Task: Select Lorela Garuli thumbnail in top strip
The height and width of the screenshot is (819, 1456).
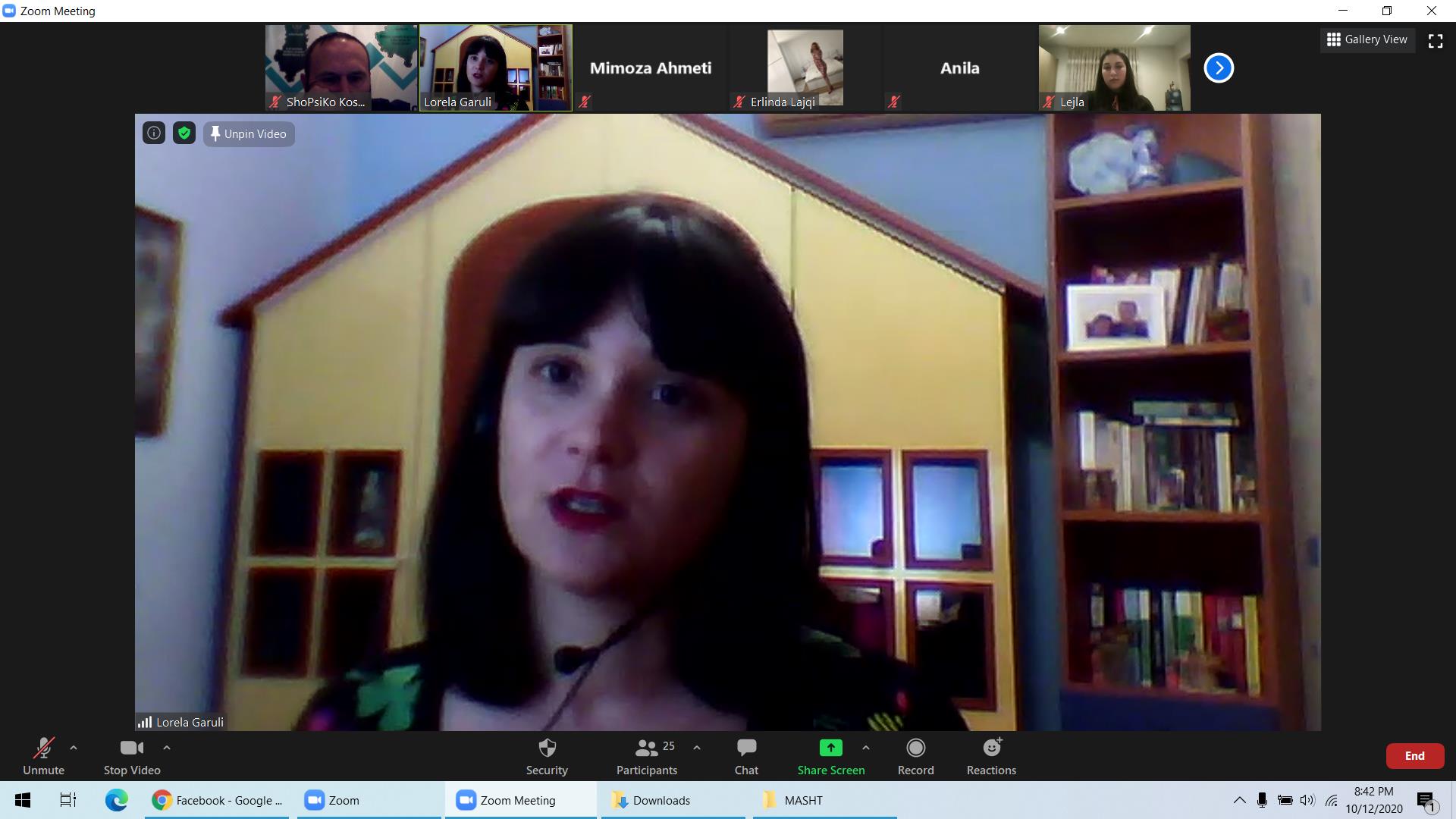Action: [496, 68]
